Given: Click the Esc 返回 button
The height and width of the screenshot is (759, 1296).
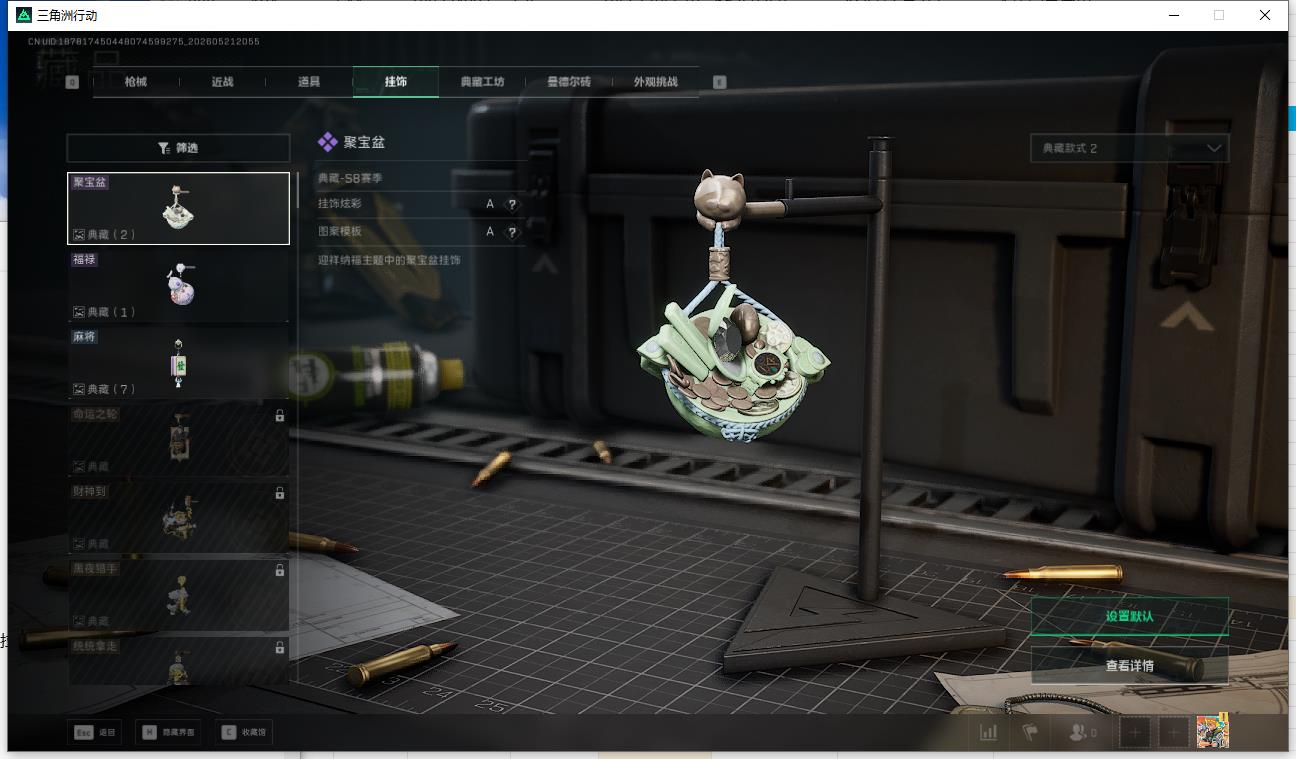Looking at the screenshot, I should [x=96, y=732].
